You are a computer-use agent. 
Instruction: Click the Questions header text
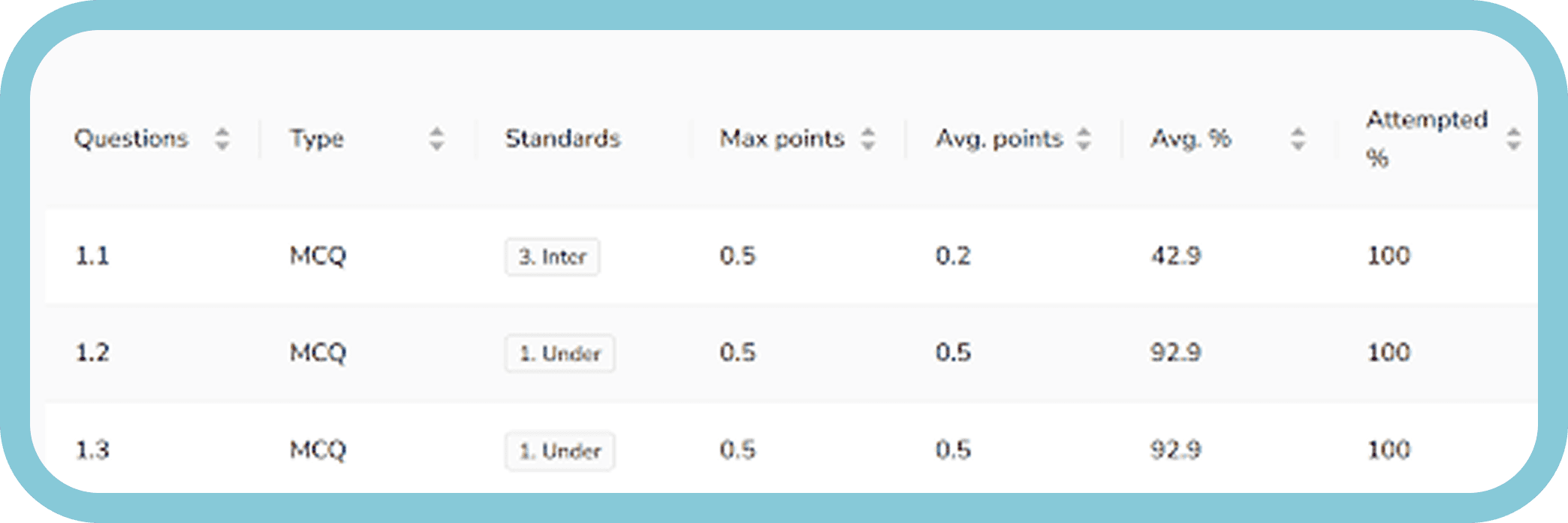(131, 138)
